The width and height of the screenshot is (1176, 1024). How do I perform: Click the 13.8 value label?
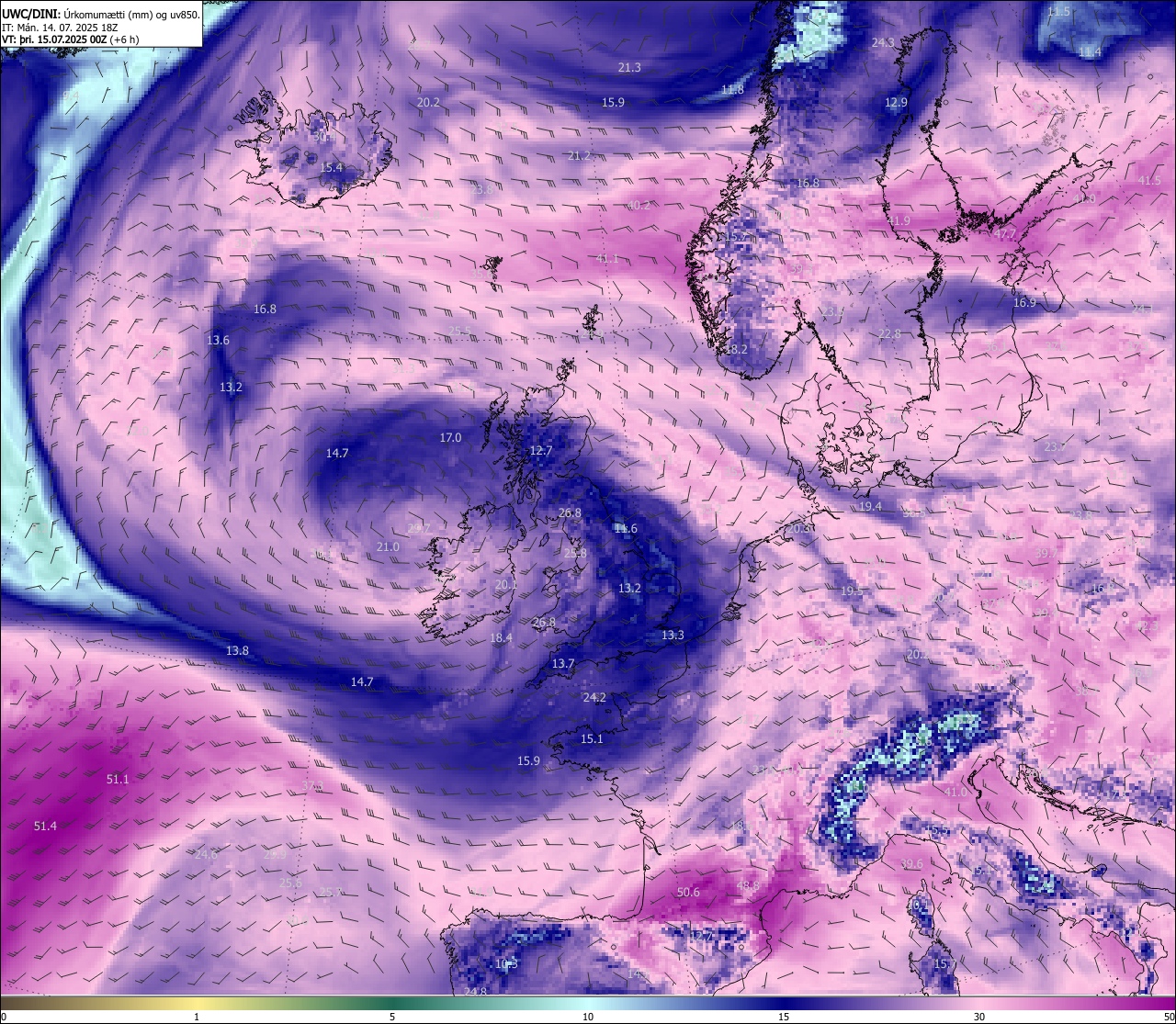(237, 651)
